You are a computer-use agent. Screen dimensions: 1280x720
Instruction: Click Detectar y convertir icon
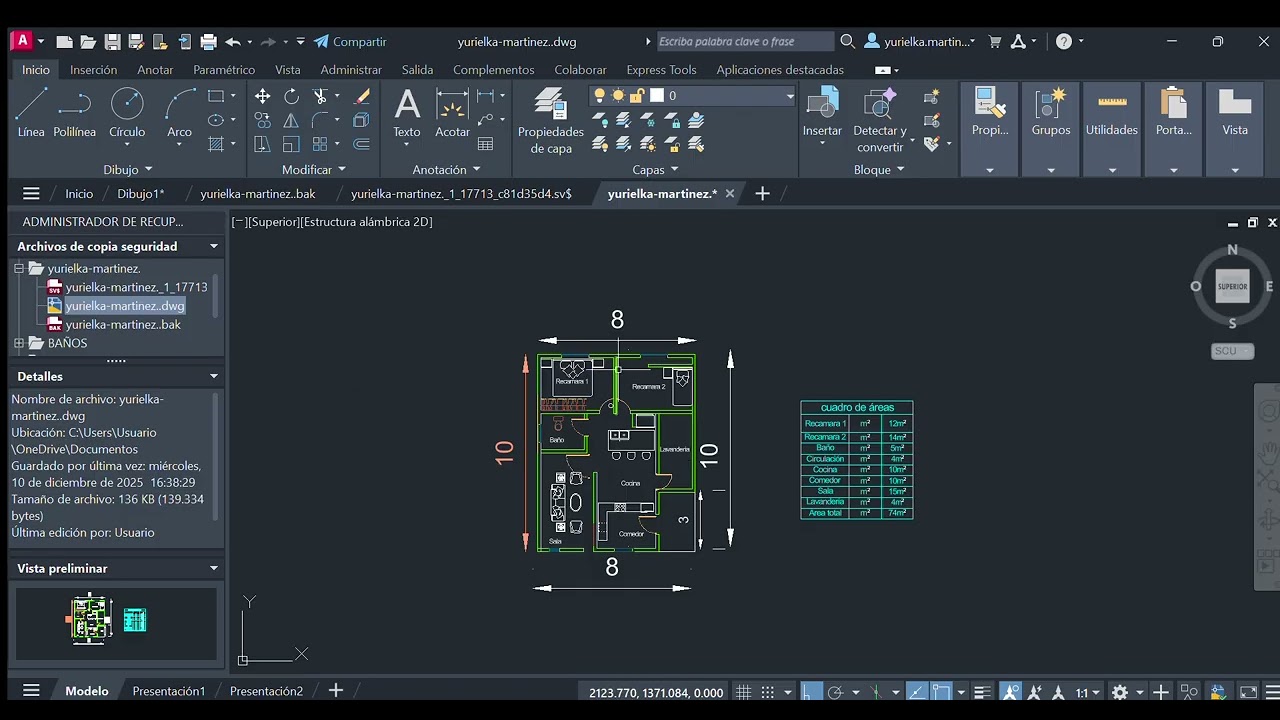point(880,118)
